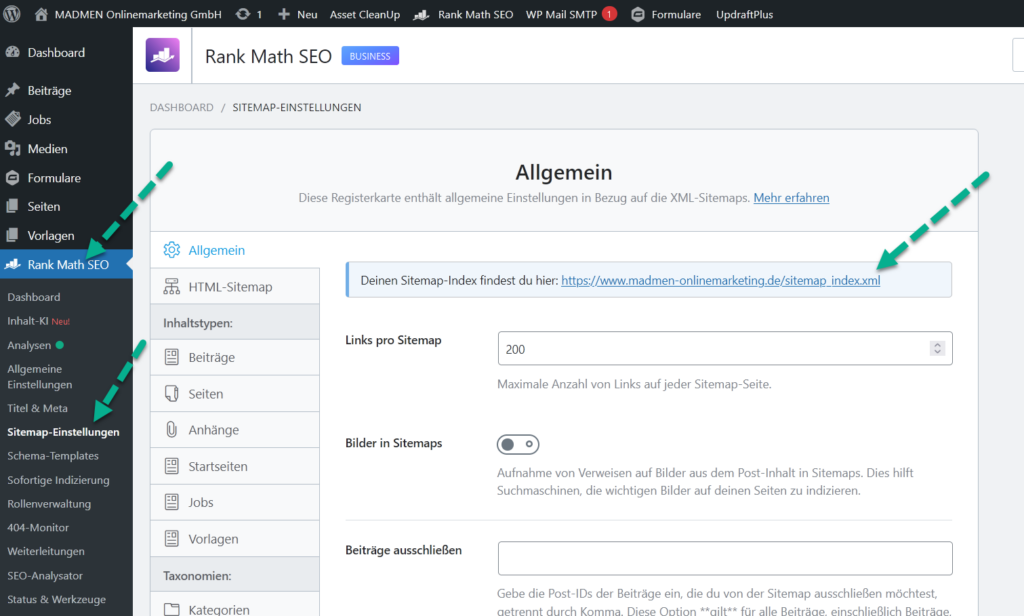Image resolution: width=1024 pixels, height=616 pixels.
Task: Open Asset CleanUp in admin bar
Action: pos(364,14)
